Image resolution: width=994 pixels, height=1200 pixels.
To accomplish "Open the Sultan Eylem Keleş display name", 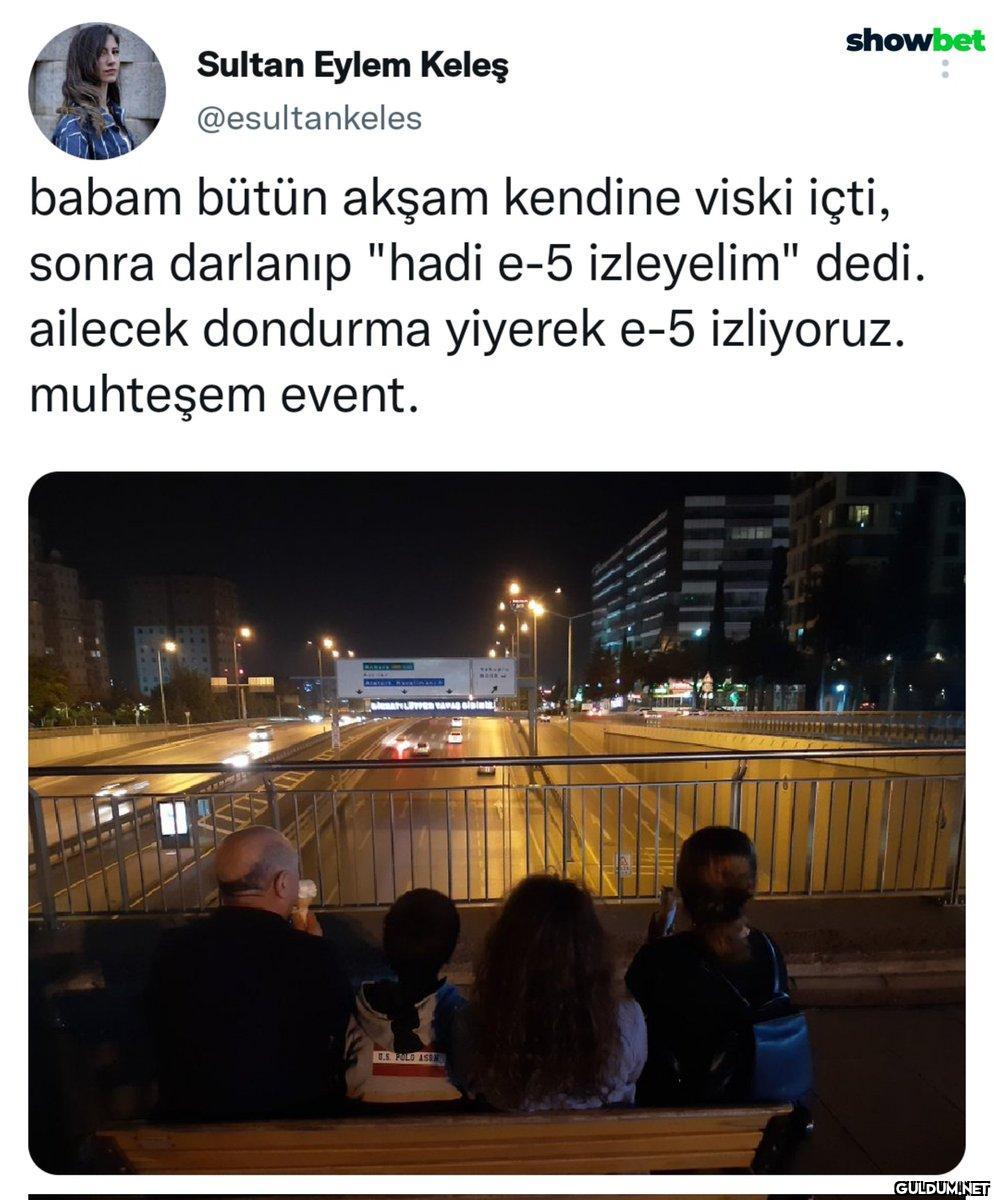I will 352,66.
